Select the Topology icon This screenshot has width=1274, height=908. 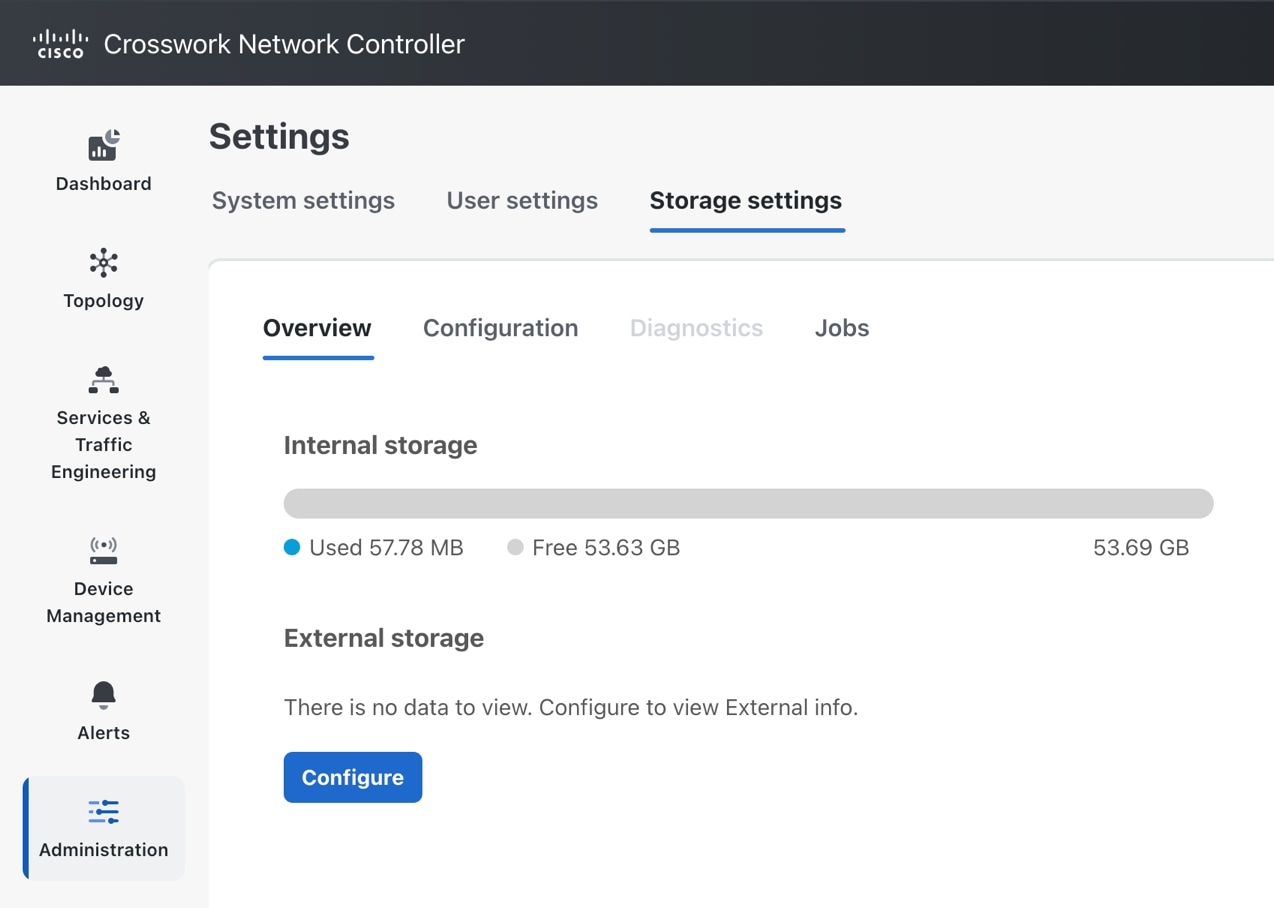(x=103, y=264)
